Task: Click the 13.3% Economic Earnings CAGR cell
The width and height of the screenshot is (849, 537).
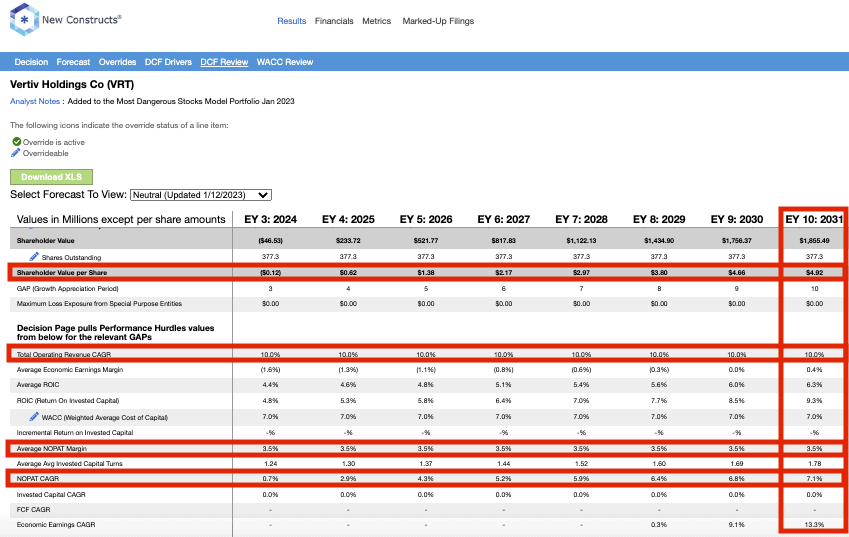Action: [814, 525]
